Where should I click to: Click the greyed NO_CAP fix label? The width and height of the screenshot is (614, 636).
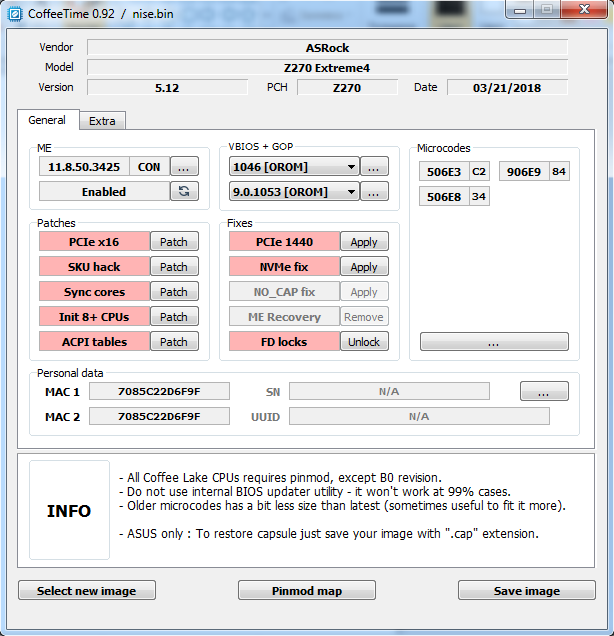coord(284,292)
